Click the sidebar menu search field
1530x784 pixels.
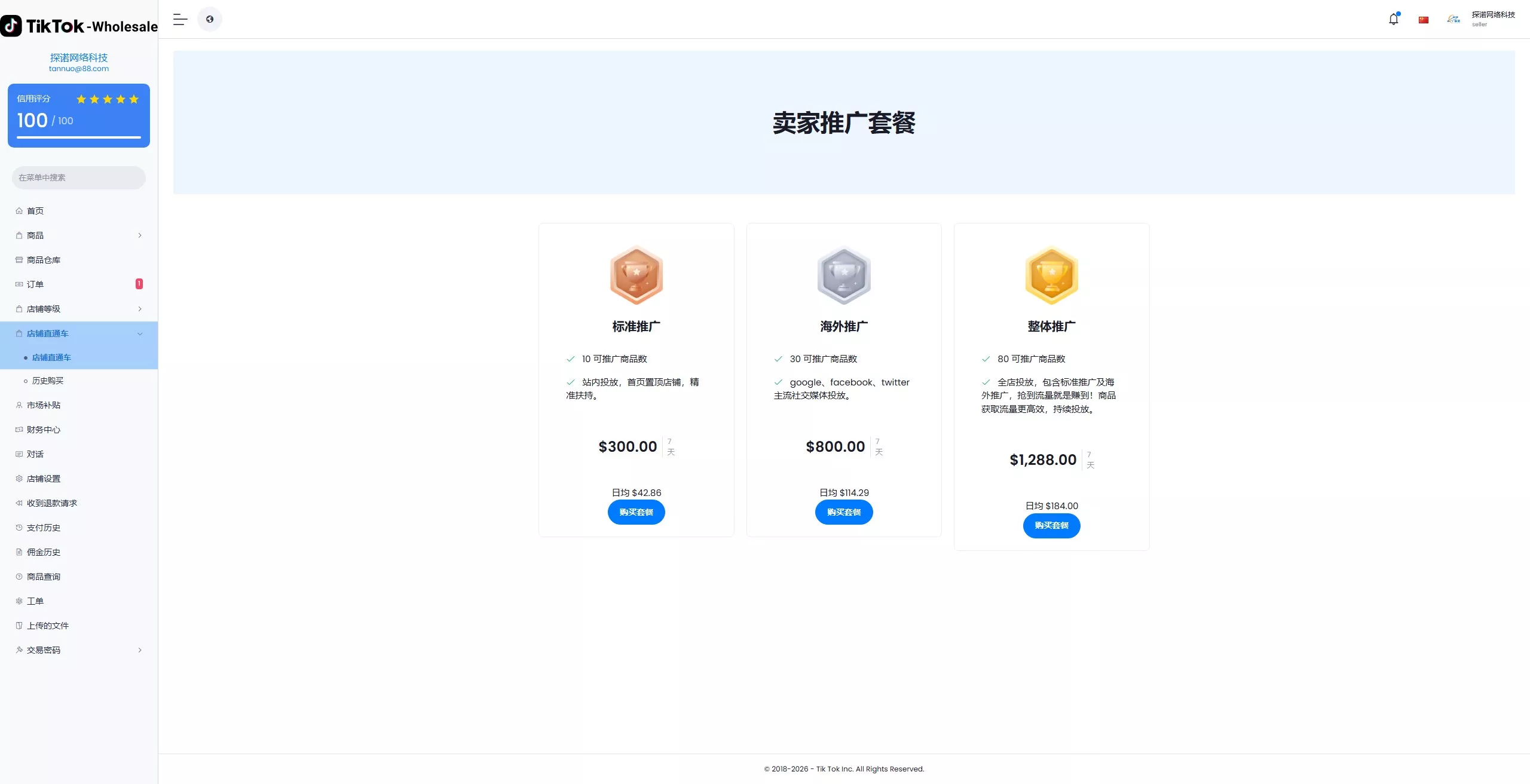click(79, 177)
